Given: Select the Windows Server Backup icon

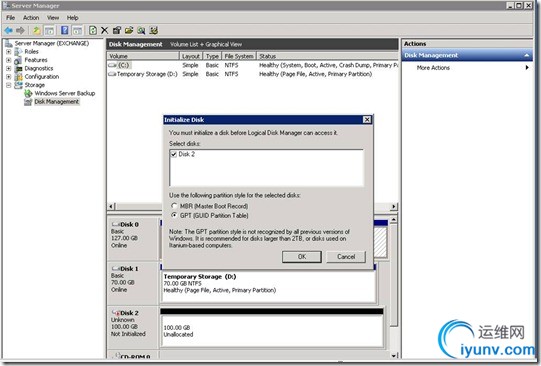Looking at the screenshot, I should pos(28,93).
